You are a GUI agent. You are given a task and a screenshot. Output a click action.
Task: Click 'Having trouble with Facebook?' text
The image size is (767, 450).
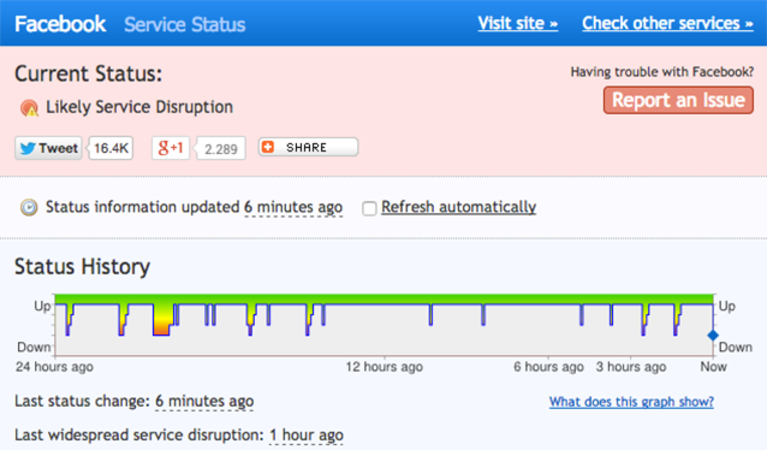point(662,72)
